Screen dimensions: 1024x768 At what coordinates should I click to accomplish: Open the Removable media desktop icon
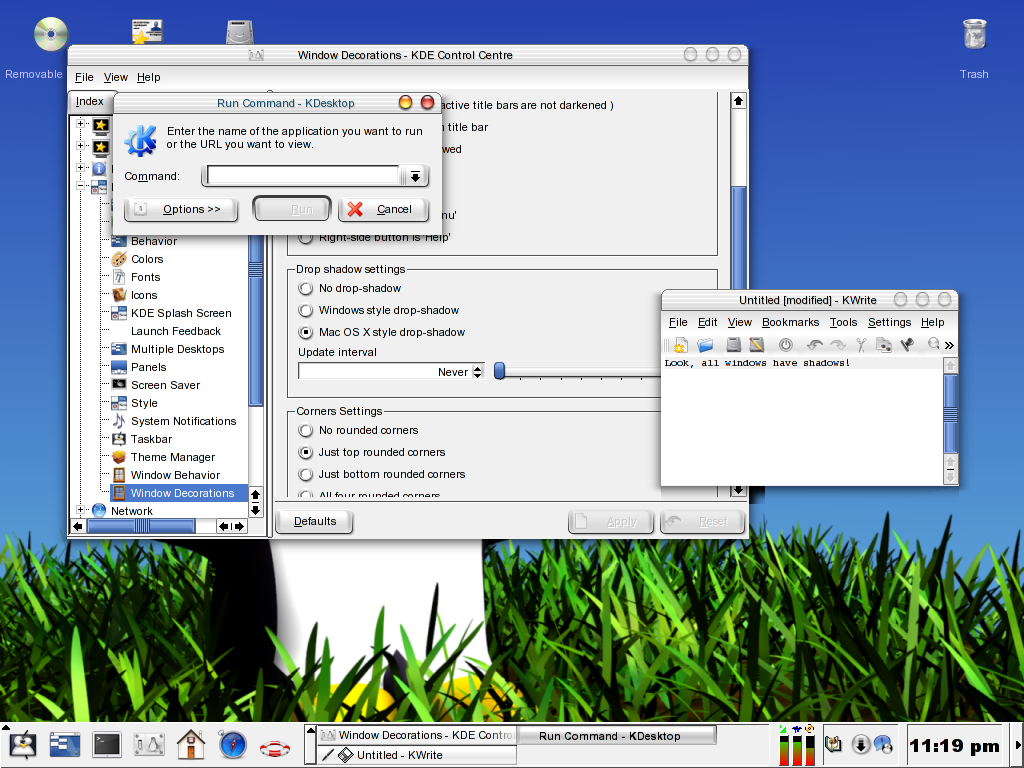[x=51, y=34]
